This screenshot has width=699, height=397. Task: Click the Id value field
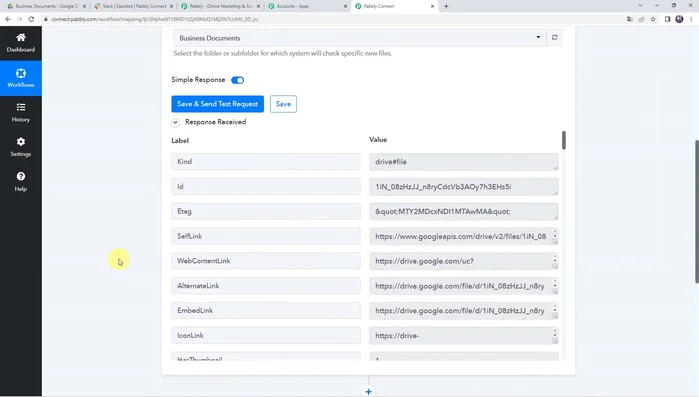(464, 187)
